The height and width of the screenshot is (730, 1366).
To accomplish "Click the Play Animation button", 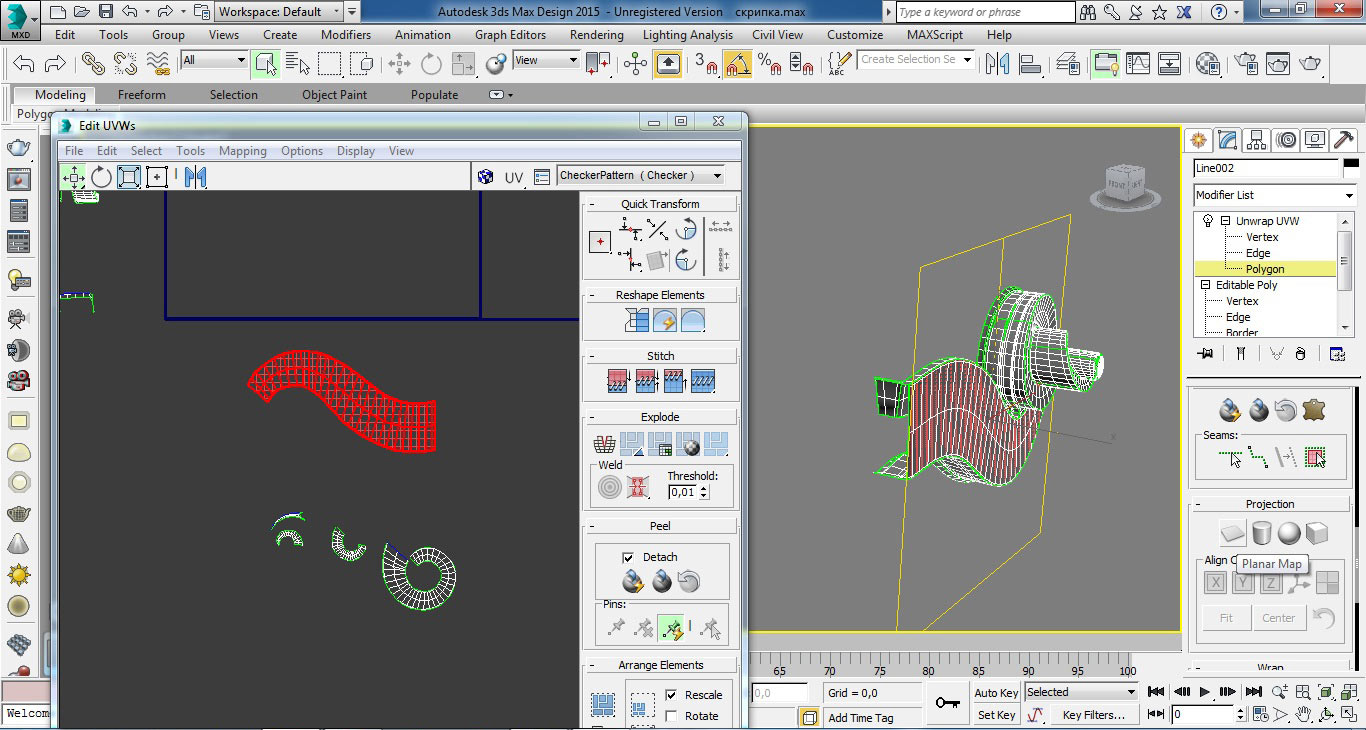I will coord(1204,692).
